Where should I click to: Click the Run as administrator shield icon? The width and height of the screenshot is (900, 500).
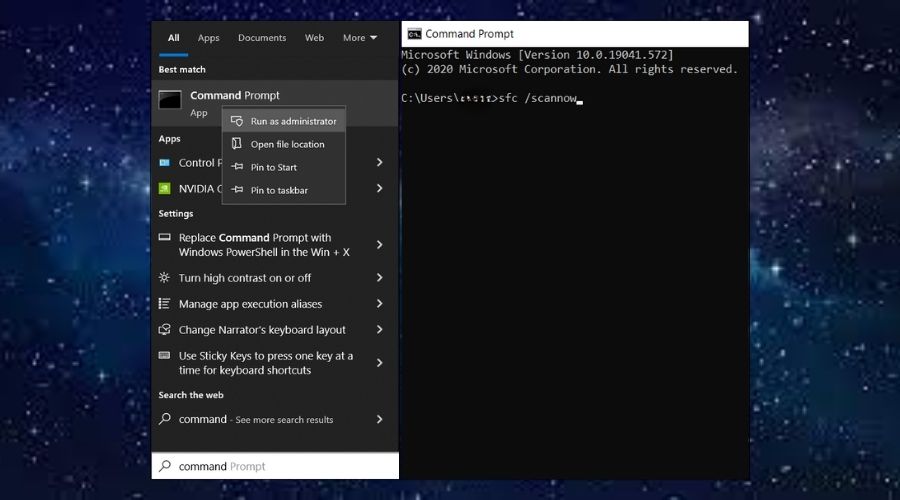click(x=236, y=121)
